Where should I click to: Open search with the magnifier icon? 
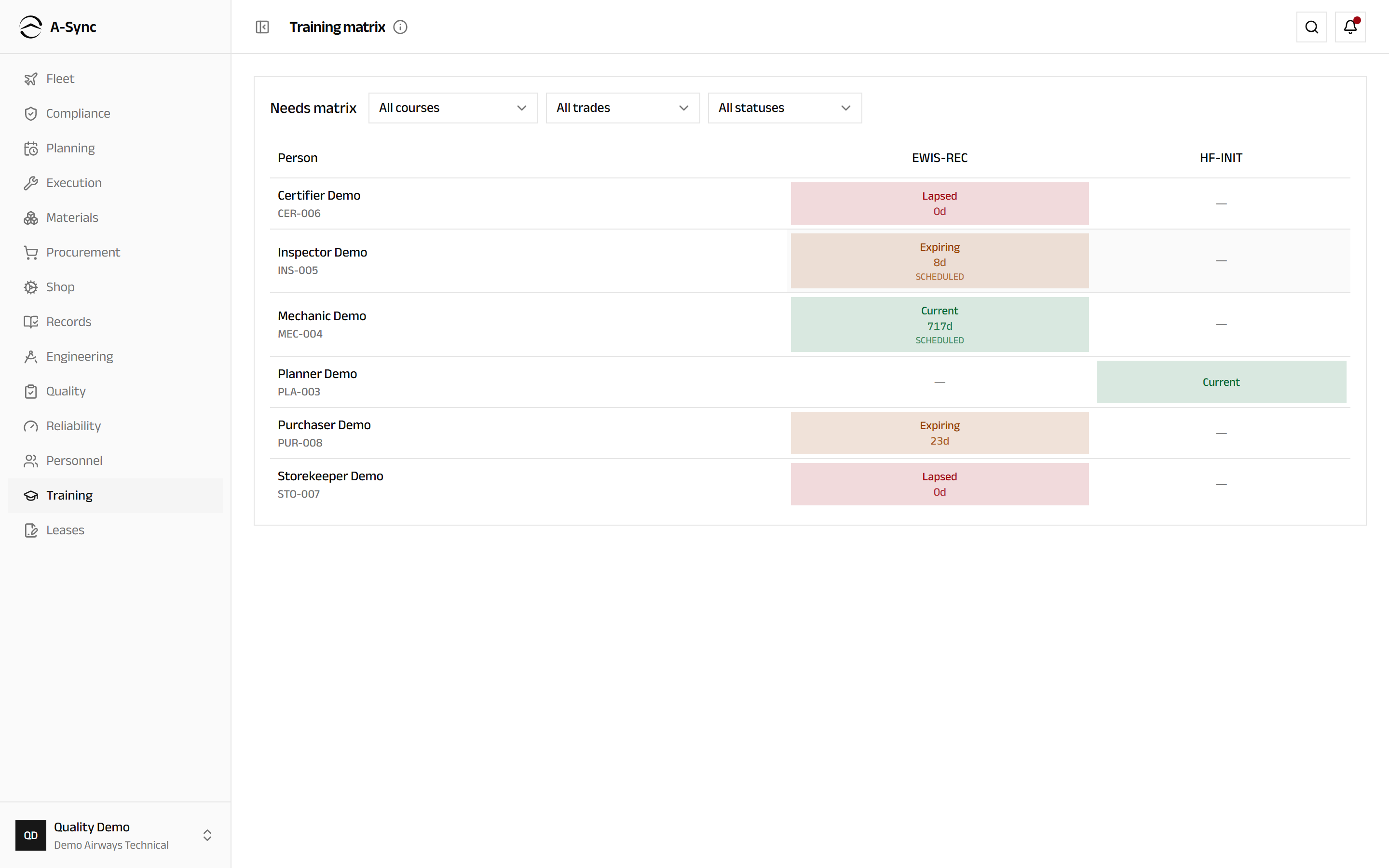1311,27
